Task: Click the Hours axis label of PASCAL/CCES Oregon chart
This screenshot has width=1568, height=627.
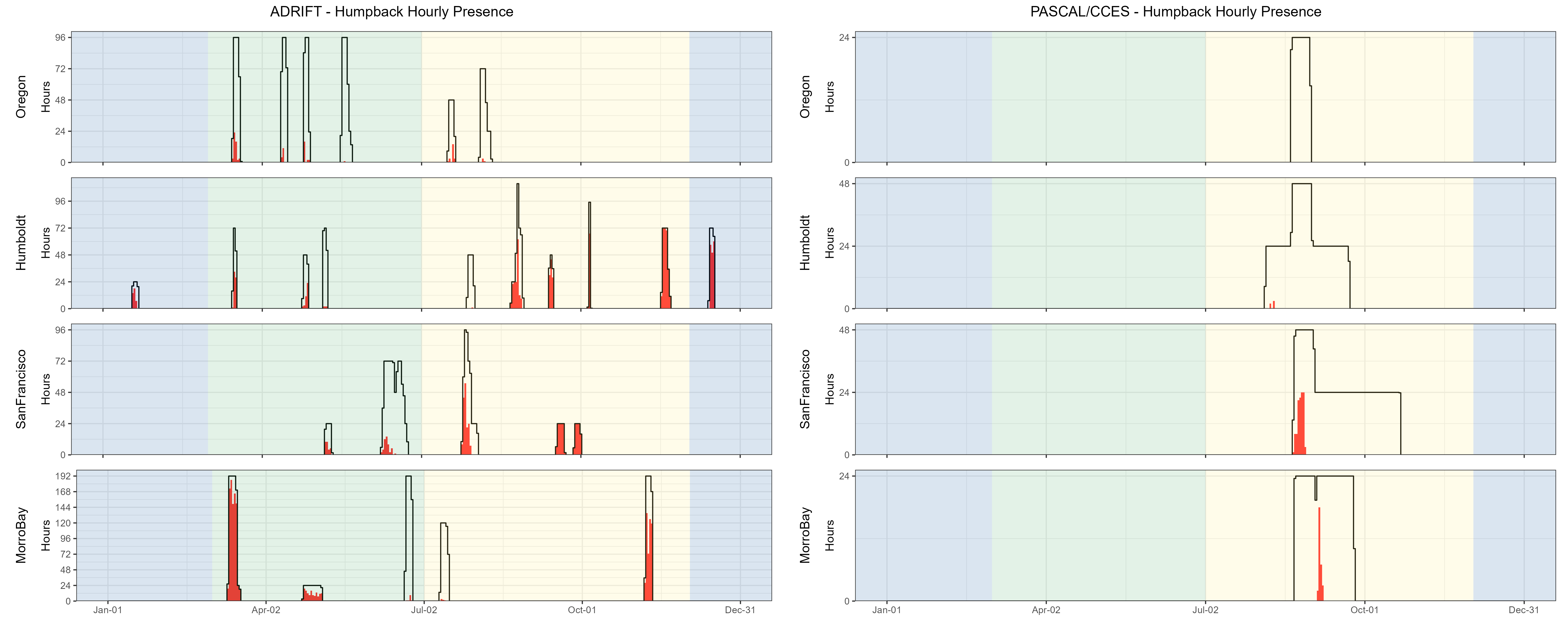Action: tap(830, 97)
